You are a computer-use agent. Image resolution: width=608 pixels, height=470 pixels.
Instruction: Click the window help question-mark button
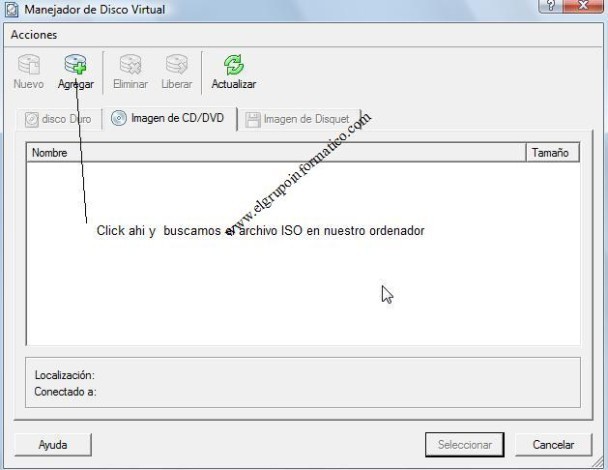551,5
